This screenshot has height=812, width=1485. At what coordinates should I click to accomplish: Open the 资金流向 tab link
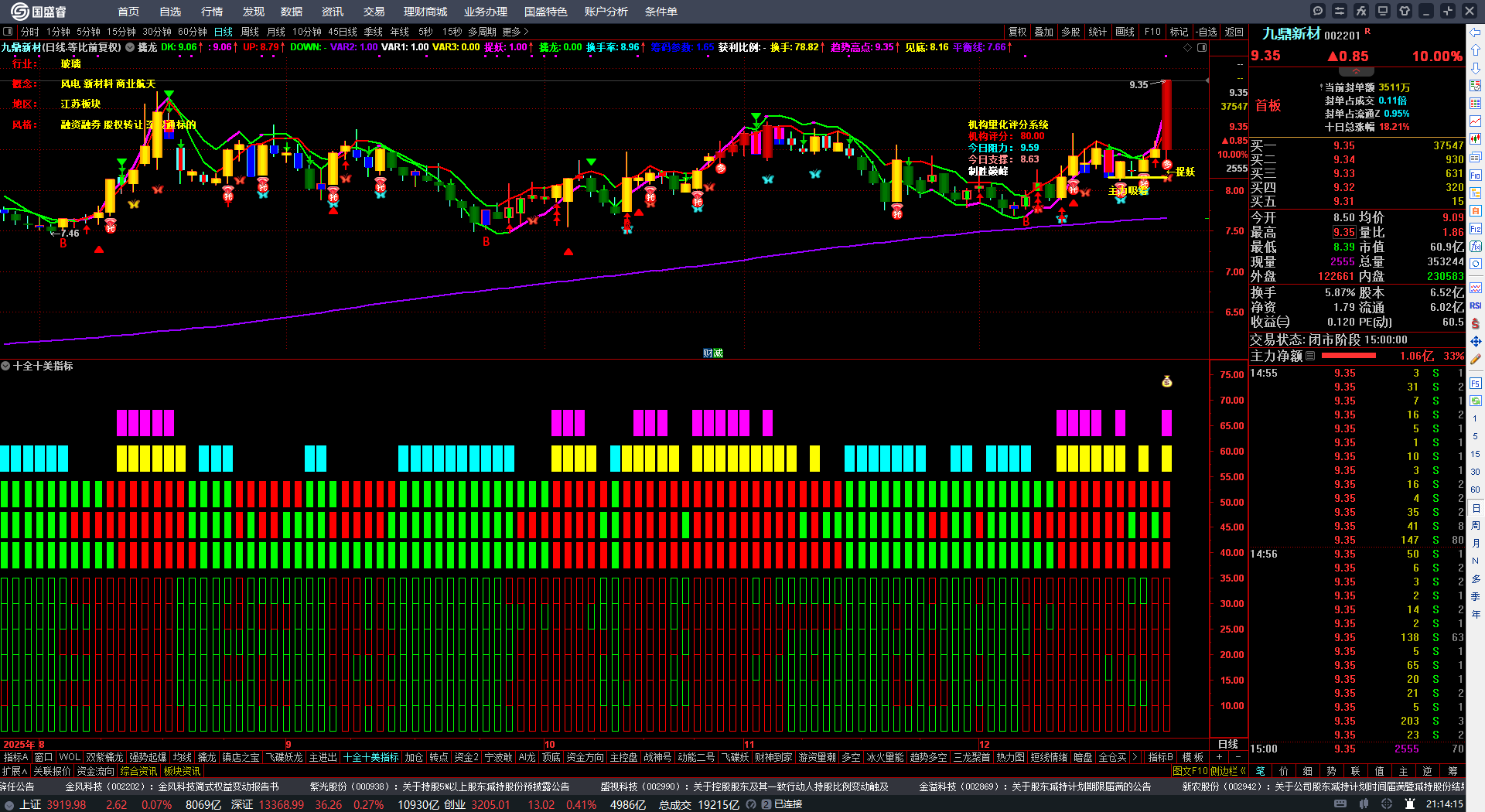coord(95,771)
